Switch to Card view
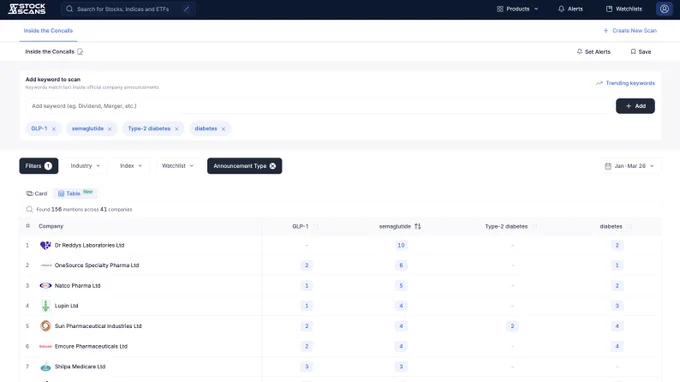Viewport: 680px width, 382px height. 37,193
